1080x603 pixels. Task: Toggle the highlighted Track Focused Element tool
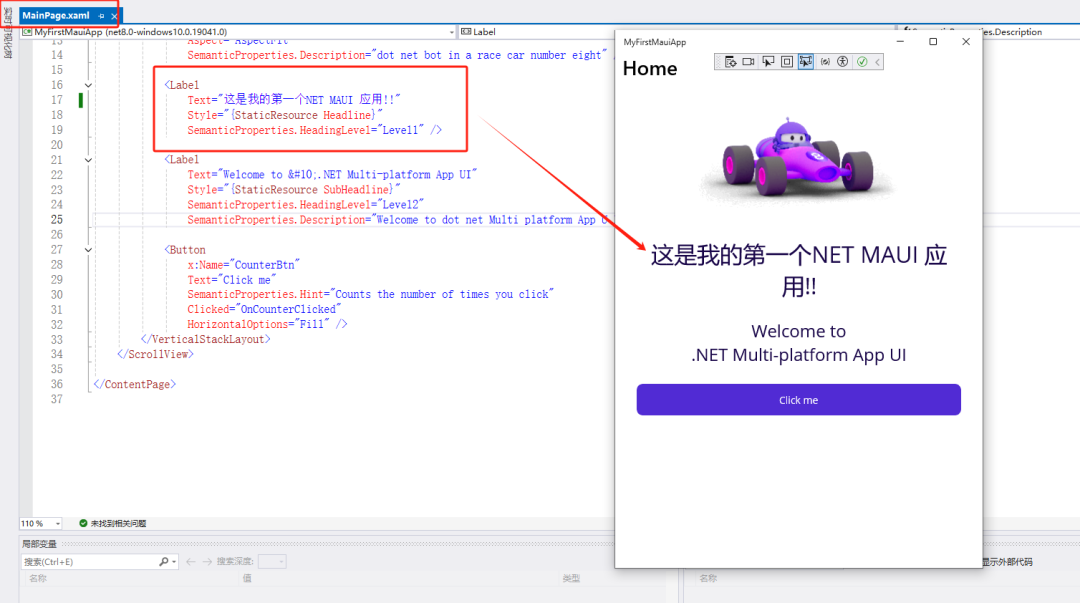click(x=805, y=62)
